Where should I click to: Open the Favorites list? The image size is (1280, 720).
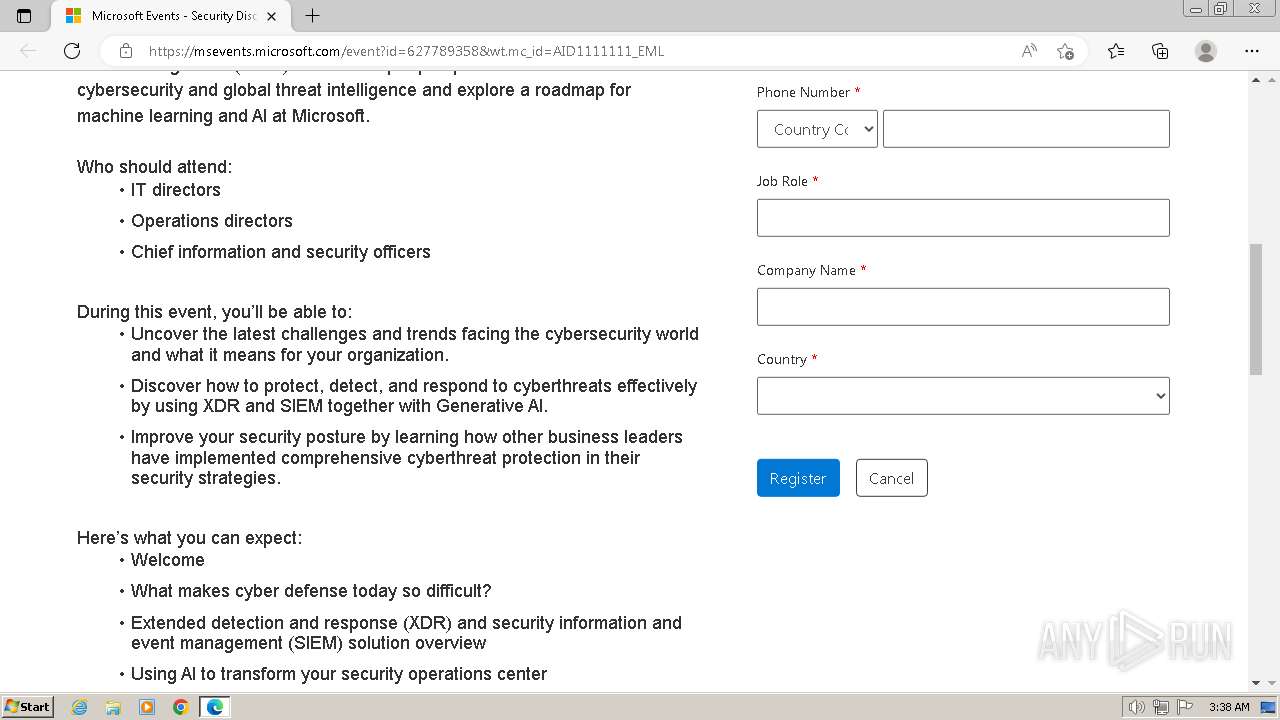click(1116, 51)
